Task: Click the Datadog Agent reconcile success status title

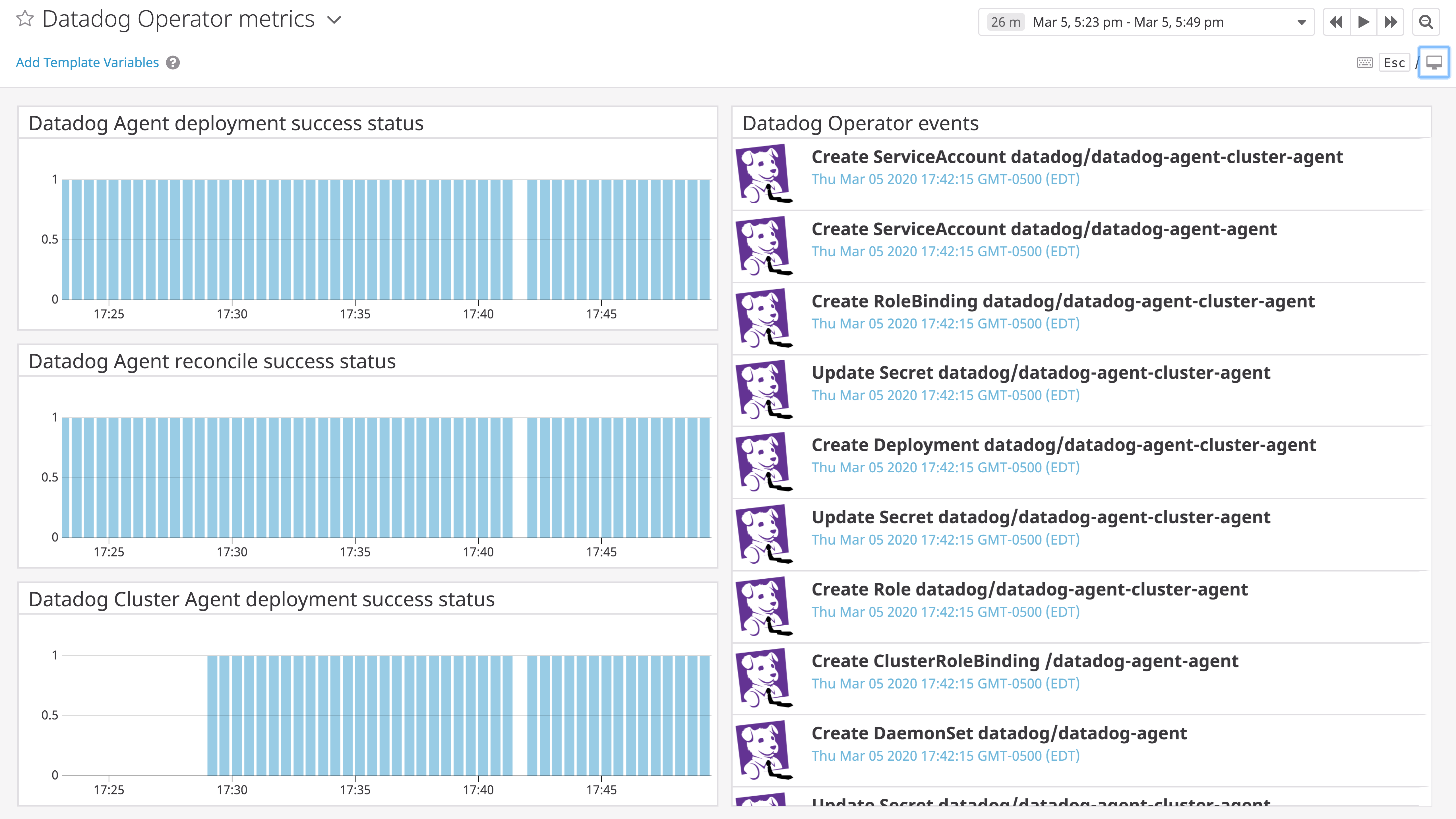Action: (x=212, y=361)
